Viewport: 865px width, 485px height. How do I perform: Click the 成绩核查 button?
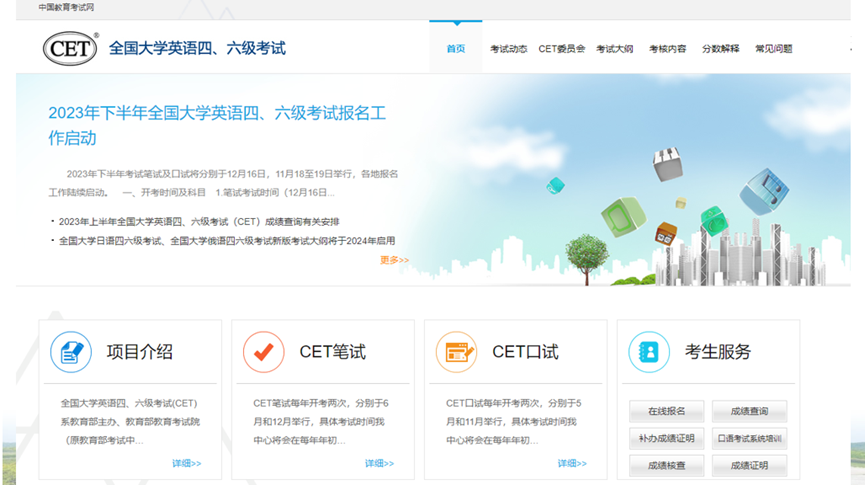tap(666, 465)
